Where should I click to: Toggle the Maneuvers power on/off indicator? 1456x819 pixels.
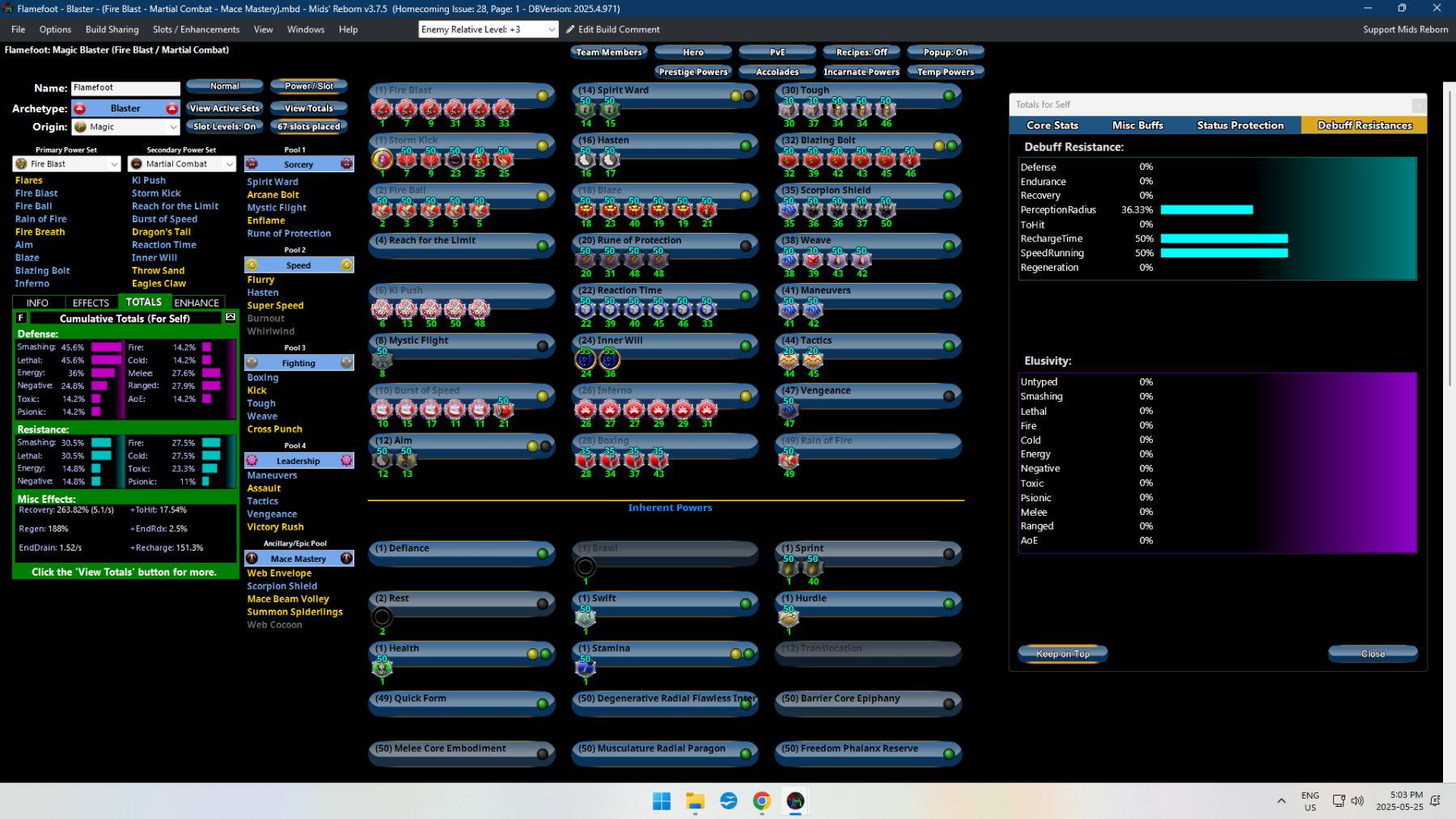(948, 296)
